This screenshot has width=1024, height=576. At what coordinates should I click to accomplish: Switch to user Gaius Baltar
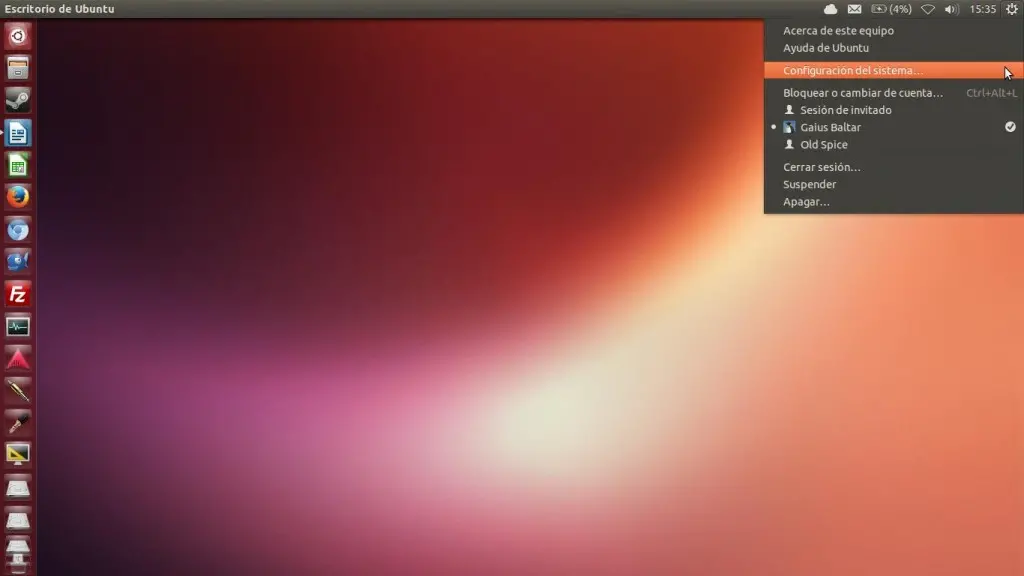pyautogui.click(x=893, y=127)
